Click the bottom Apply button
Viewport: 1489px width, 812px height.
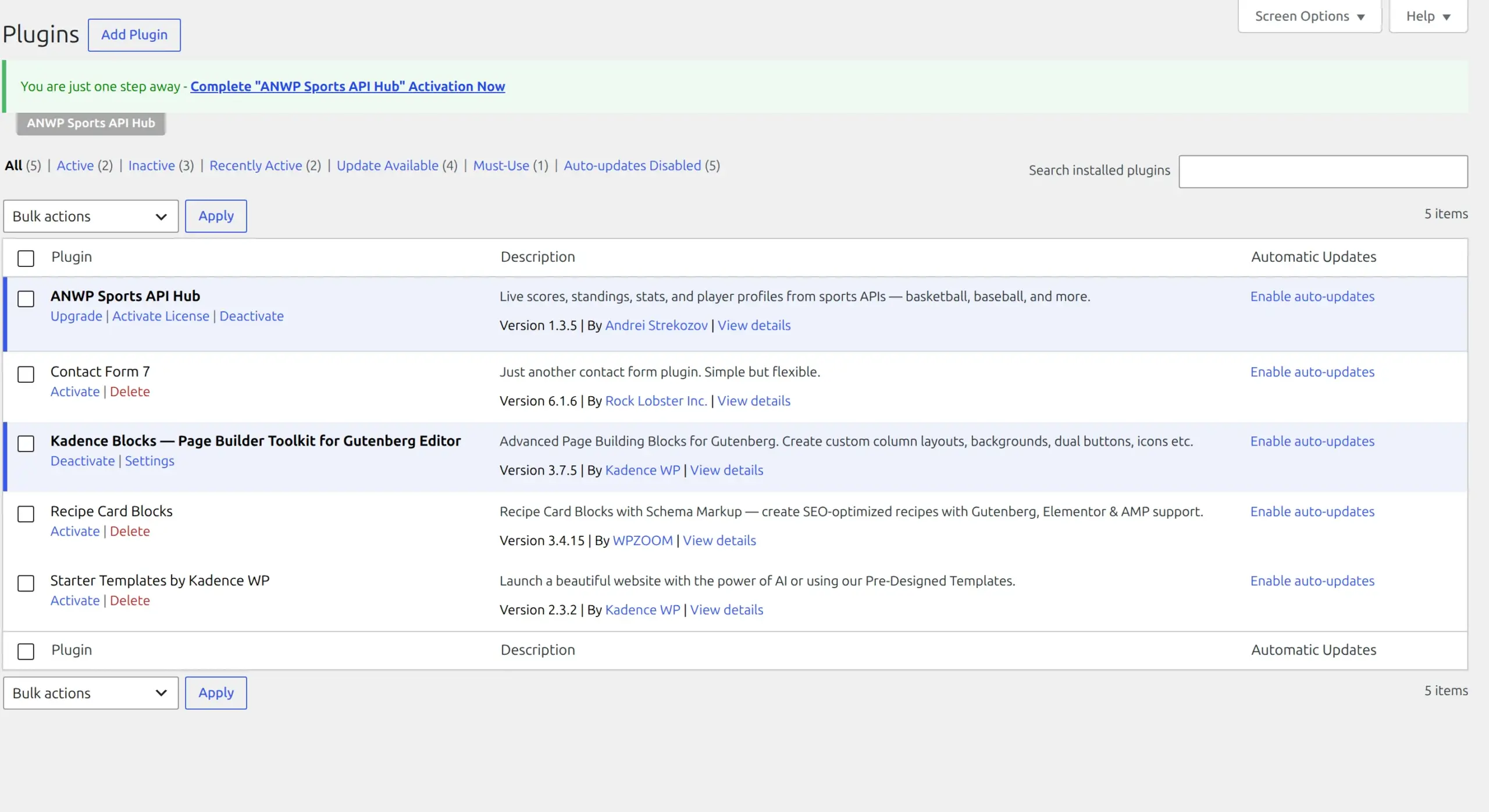[x=216, y=693]
